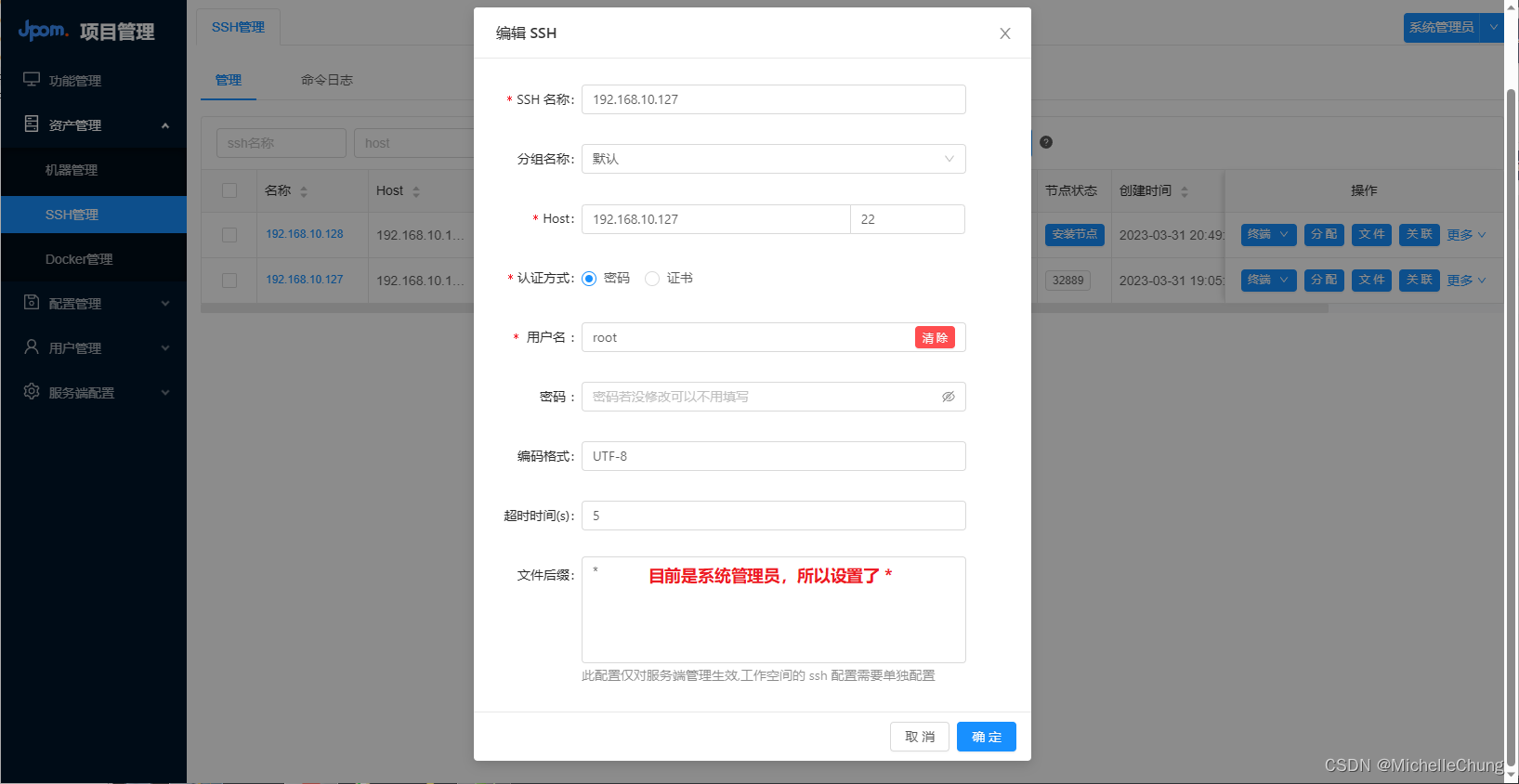Click the user icon beside 用户管理
This screenshot has width=1519, height=784.
32,346
